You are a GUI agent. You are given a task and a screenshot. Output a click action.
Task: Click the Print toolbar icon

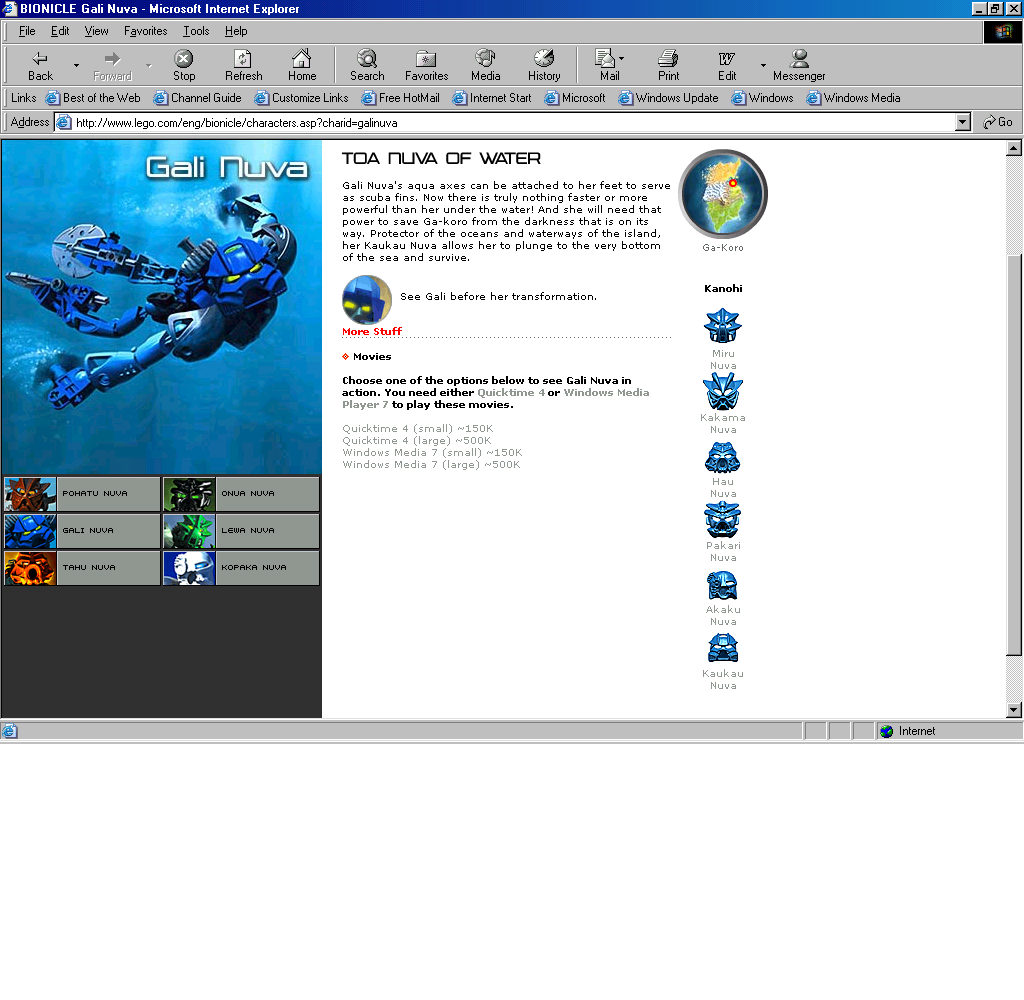668,65
